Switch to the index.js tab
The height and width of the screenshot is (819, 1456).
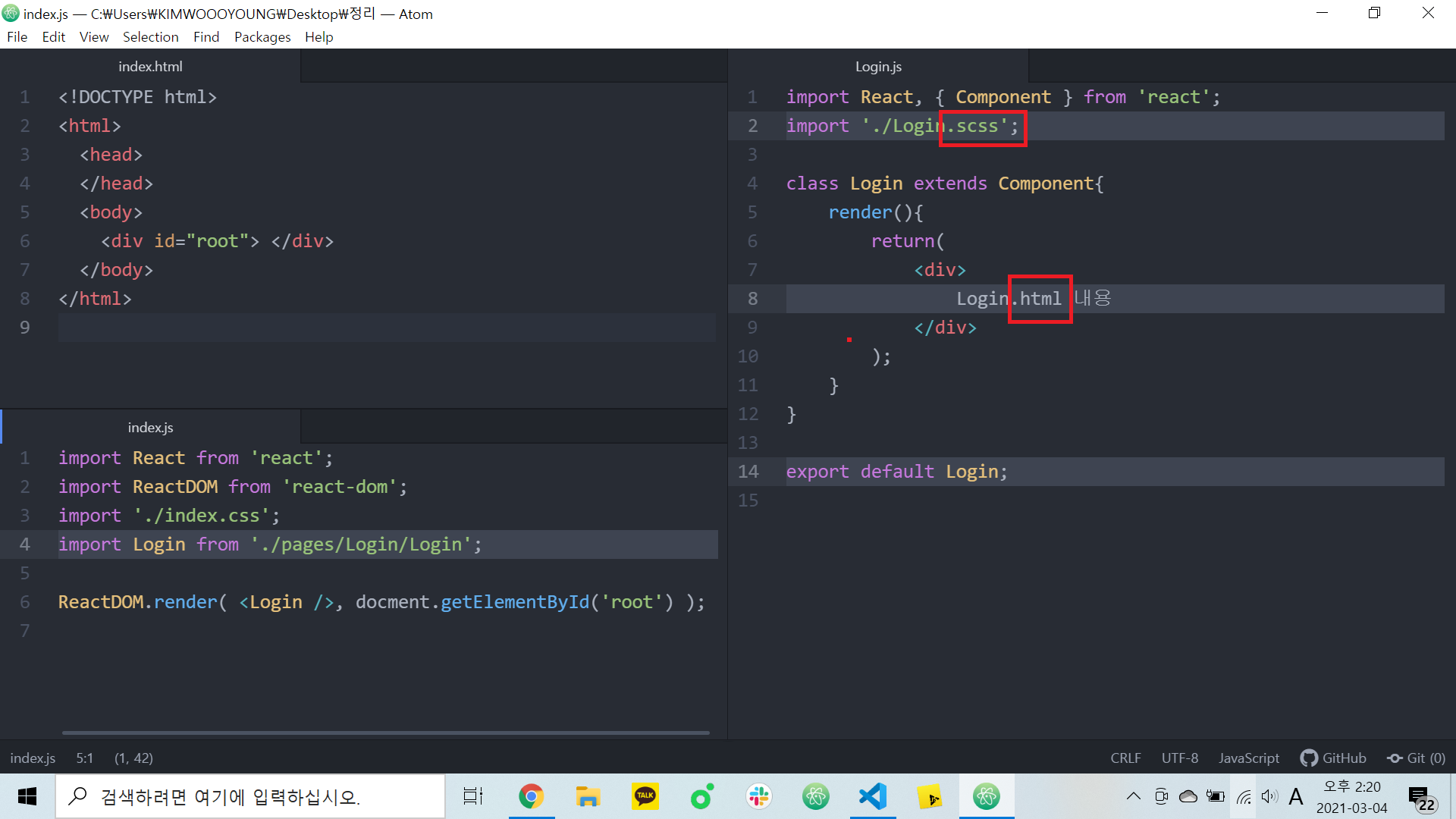point(150,427)
